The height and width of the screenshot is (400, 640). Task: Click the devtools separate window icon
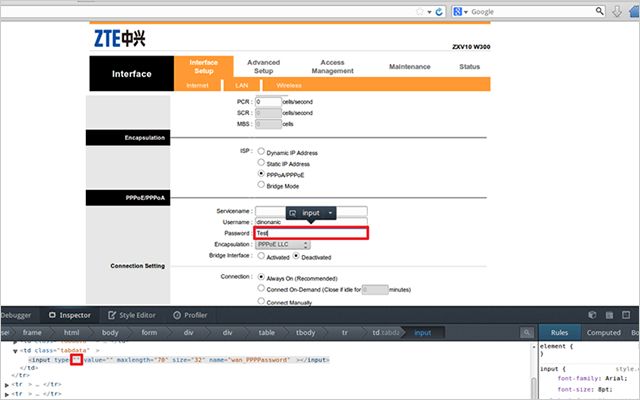point(626,315)
